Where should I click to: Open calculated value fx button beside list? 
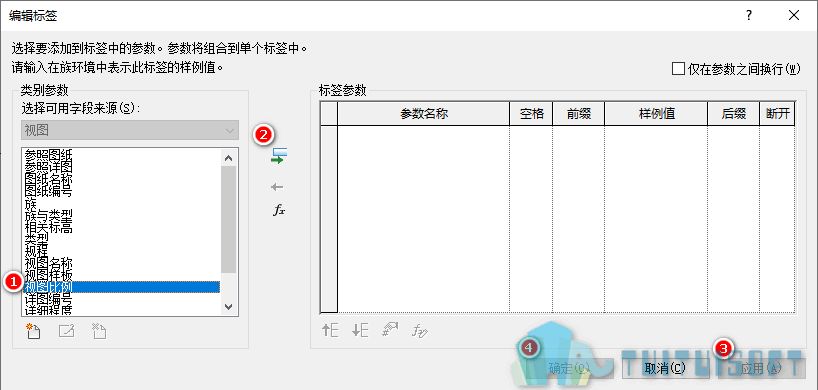[279, 211]
